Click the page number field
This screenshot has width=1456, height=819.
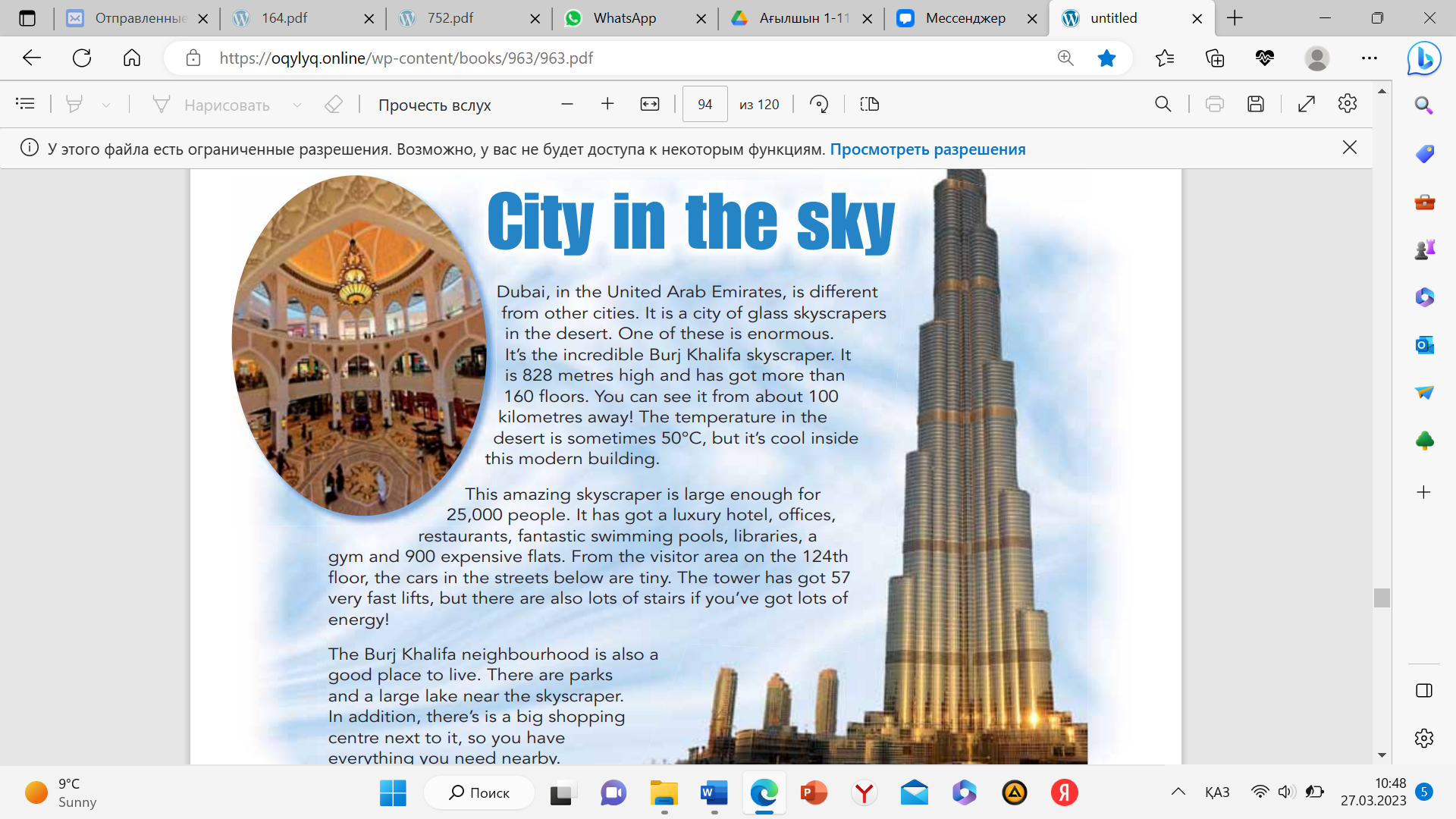[x=704, y=104]
